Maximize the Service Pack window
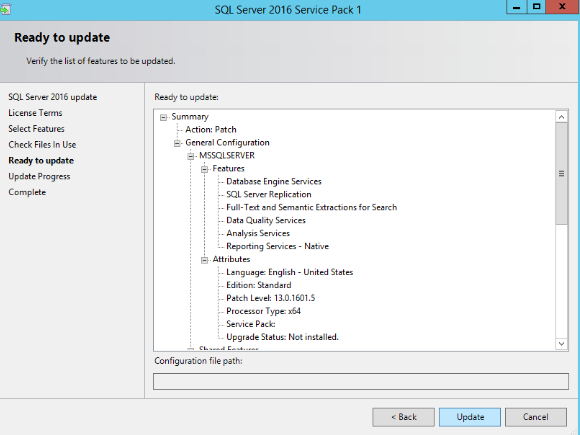Image resolution: width=580 pixels, height=435 pixels. [536, 7]
